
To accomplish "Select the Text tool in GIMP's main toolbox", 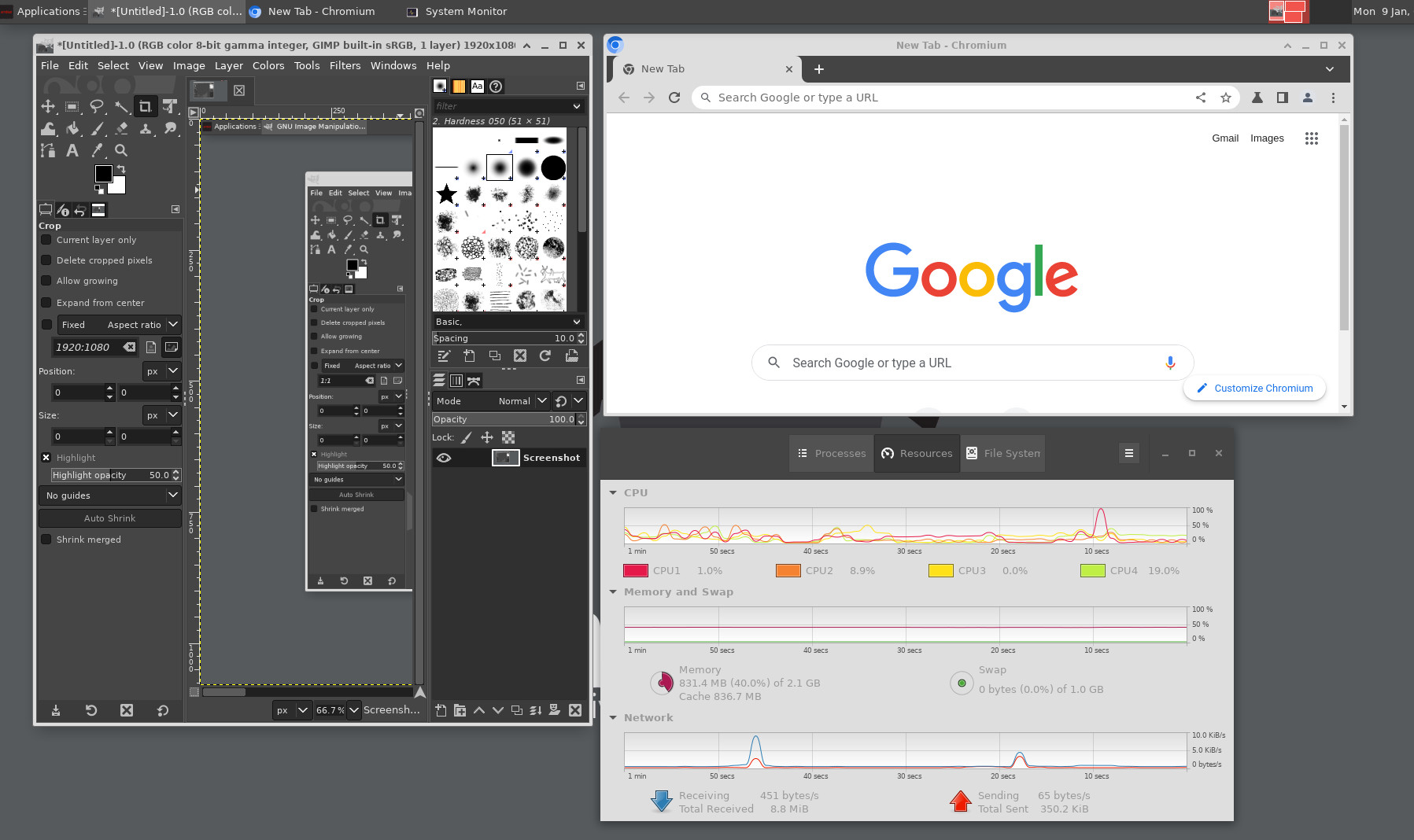I will coord(72,150).
